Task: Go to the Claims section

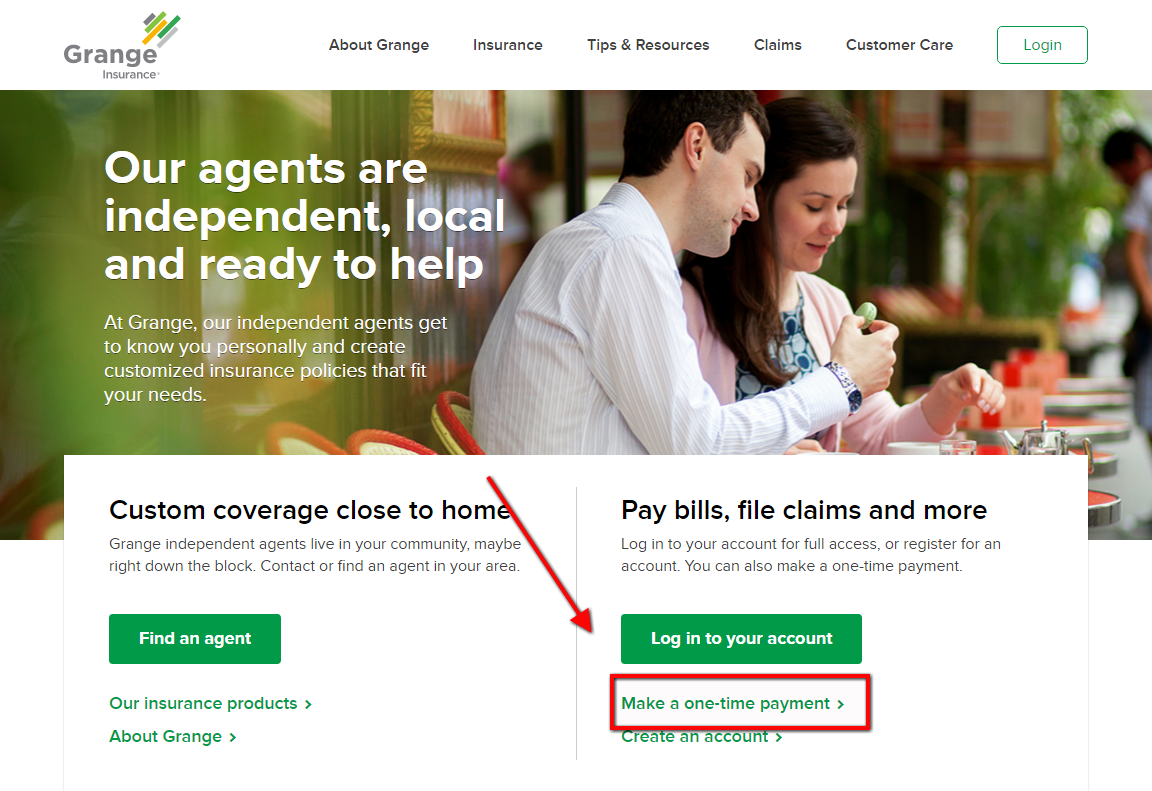Action: point(777,45)
